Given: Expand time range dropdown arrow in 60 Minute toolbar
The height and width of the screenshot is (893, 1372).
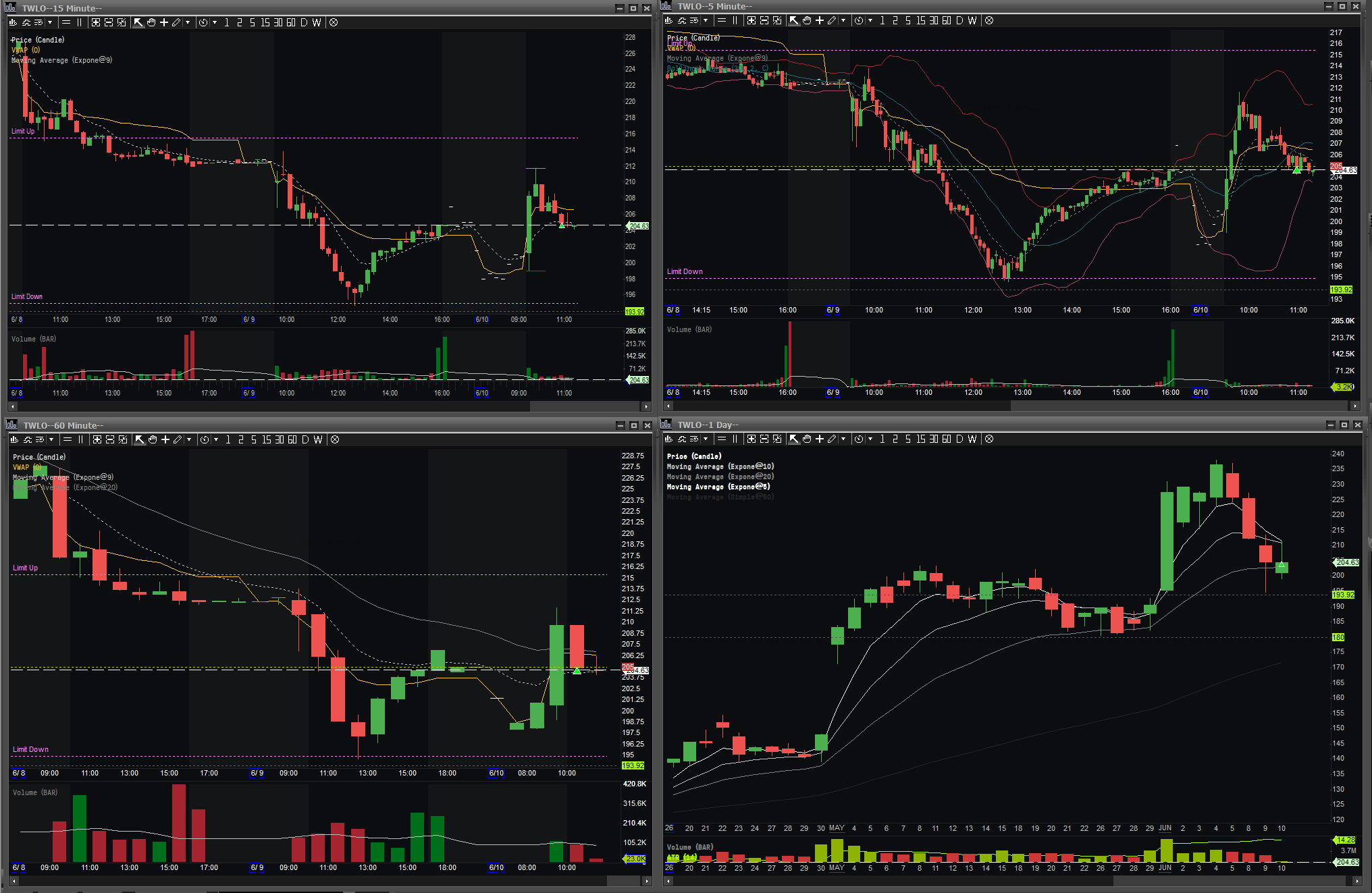Looking at the screenshot, I should click(216, 439).
